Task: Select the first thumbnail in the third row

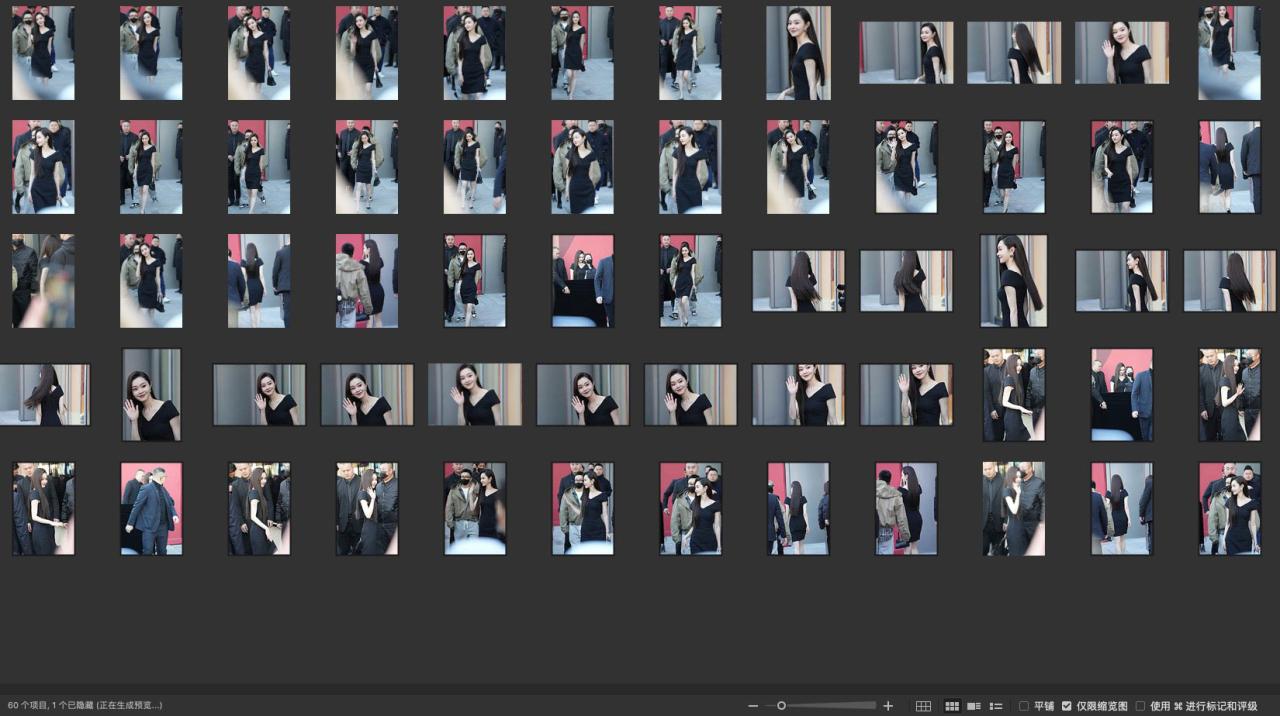Action: tap(43, 281)
